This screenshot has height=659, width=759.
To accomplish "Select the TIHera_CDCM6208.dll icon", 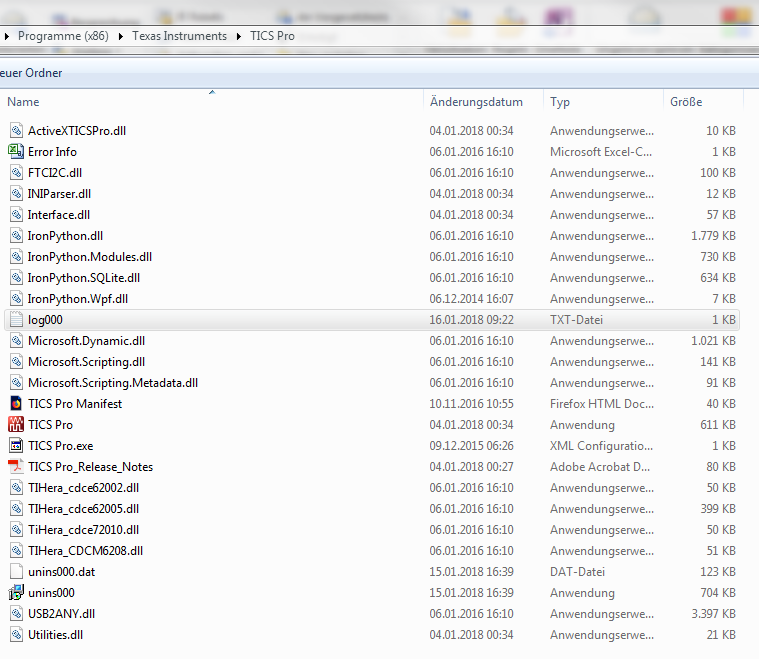I will click(x=16, y=551).
